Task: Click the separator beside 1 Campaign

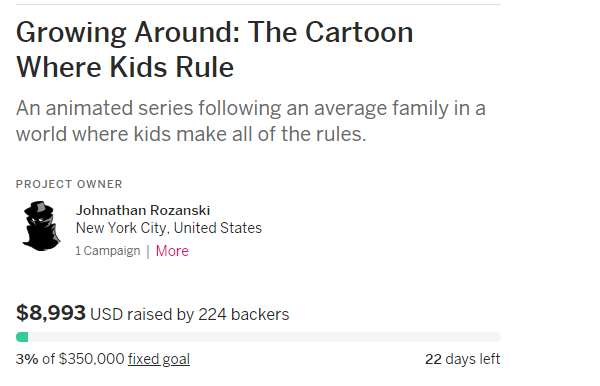Action: tap(148, 251)
